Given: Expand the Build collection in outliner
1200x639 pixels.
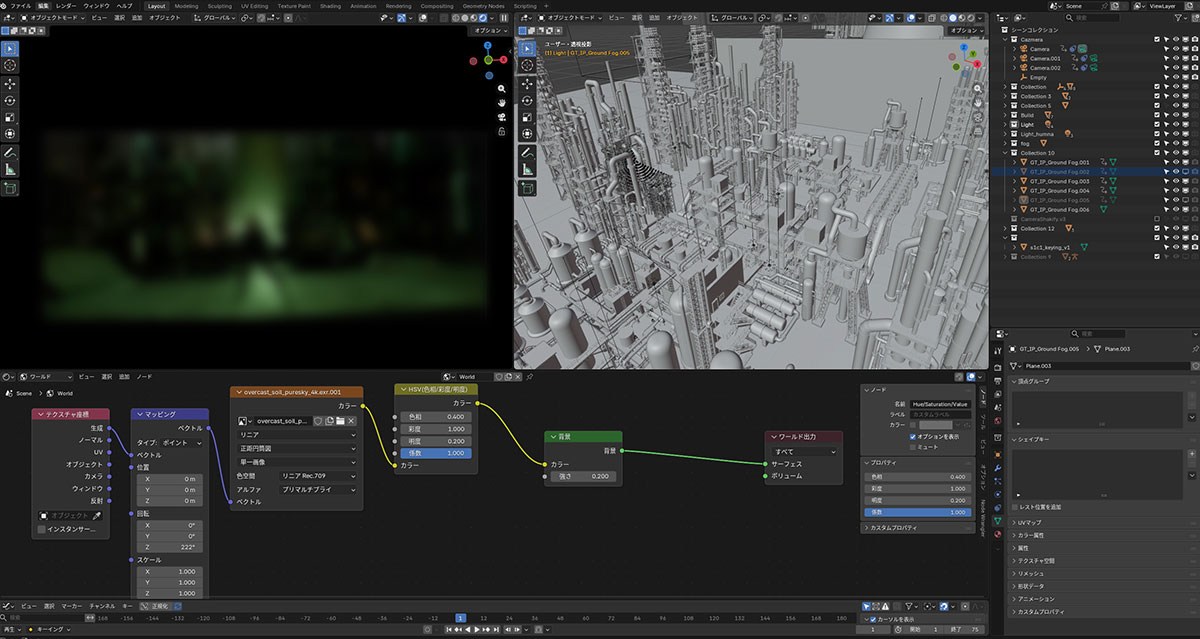Looking at the screenshot, I should point(1005,115).
